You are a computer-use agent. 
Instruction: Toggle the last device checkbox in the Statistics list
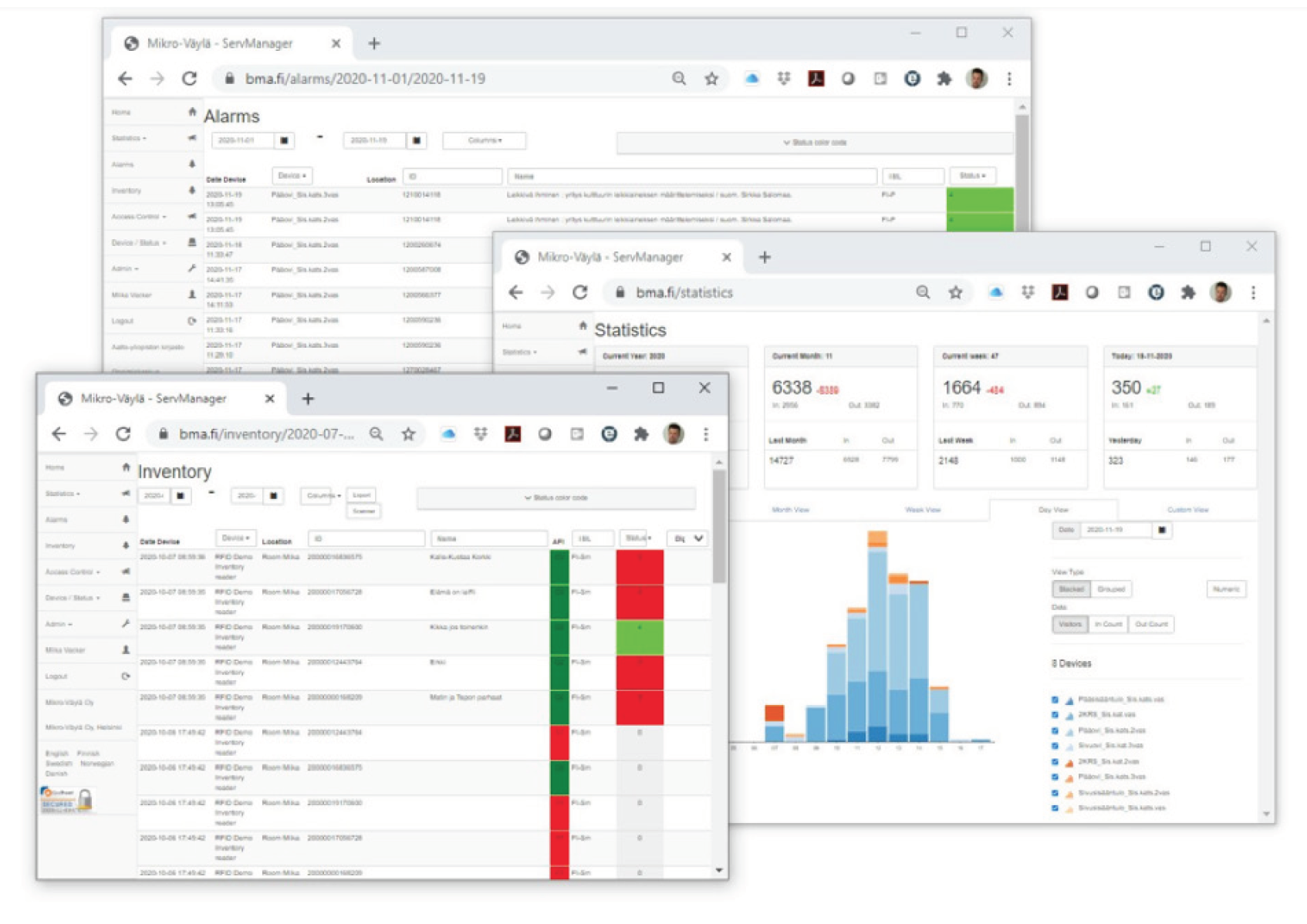[x=1055, y=808]
